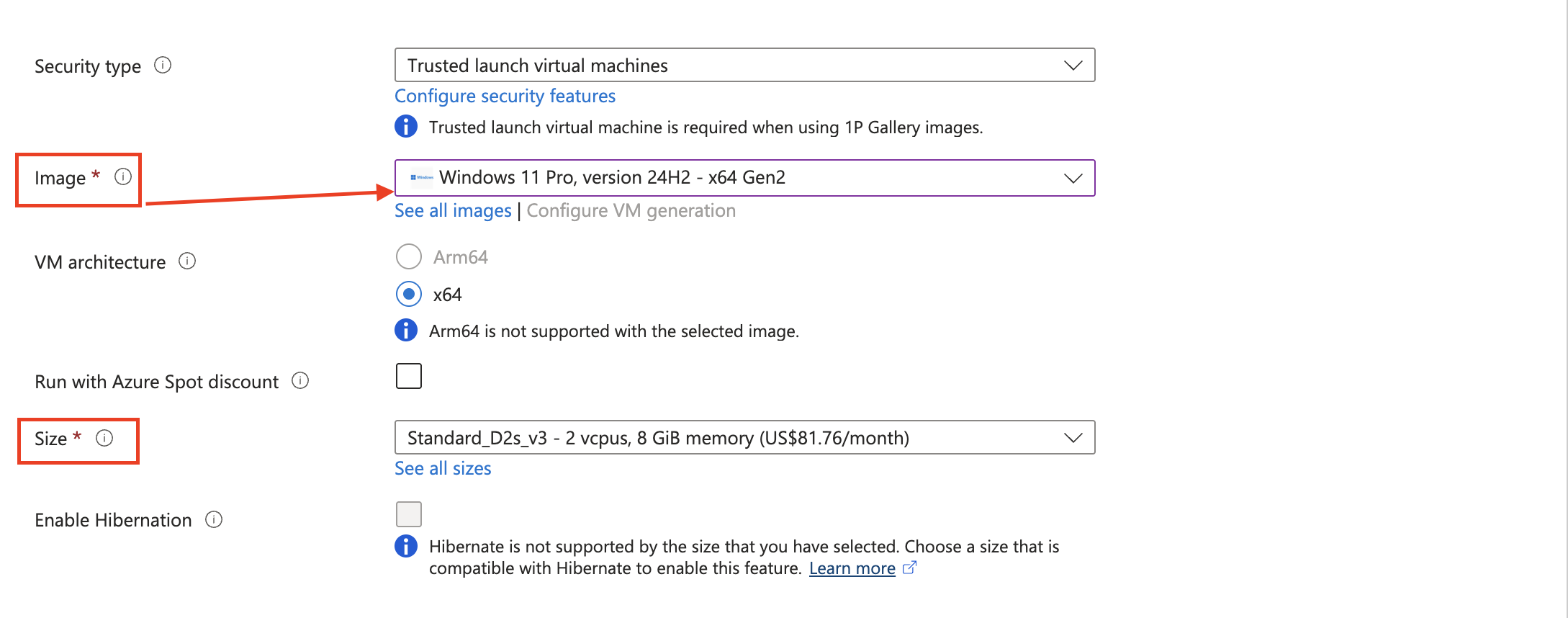Image resolution: width=1568 pixels, height=618 pixels.
Task: Select the Arm64 radio button
Action: (409, 256)
